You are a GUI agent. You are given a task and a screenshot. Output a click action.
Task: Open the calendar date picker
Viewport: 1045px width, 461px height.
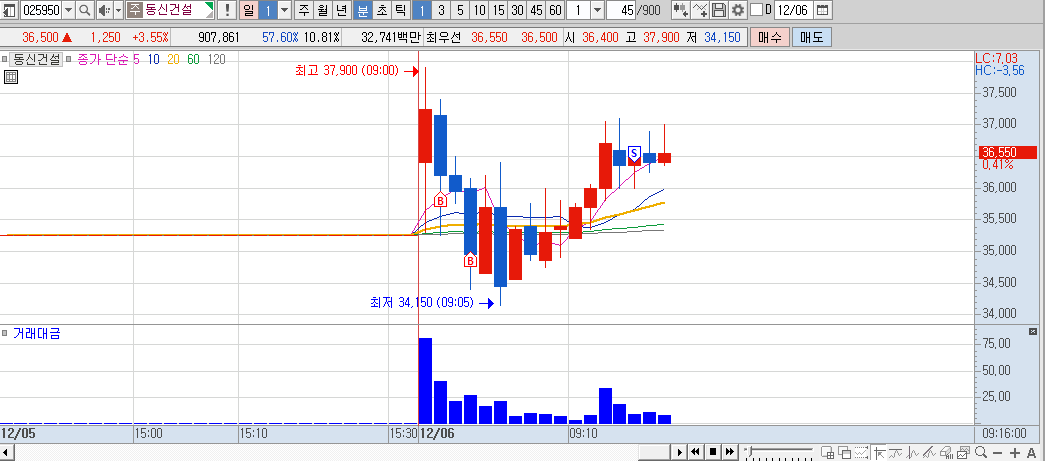[823, 9]
